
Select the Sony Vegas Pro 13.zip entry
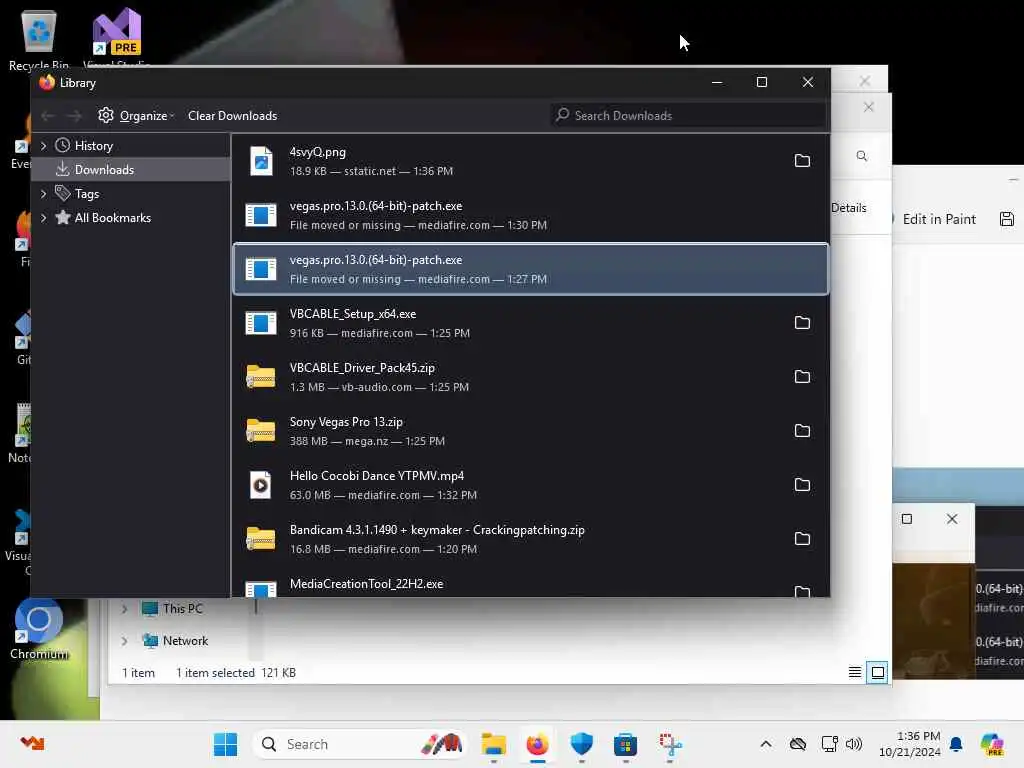531,431
